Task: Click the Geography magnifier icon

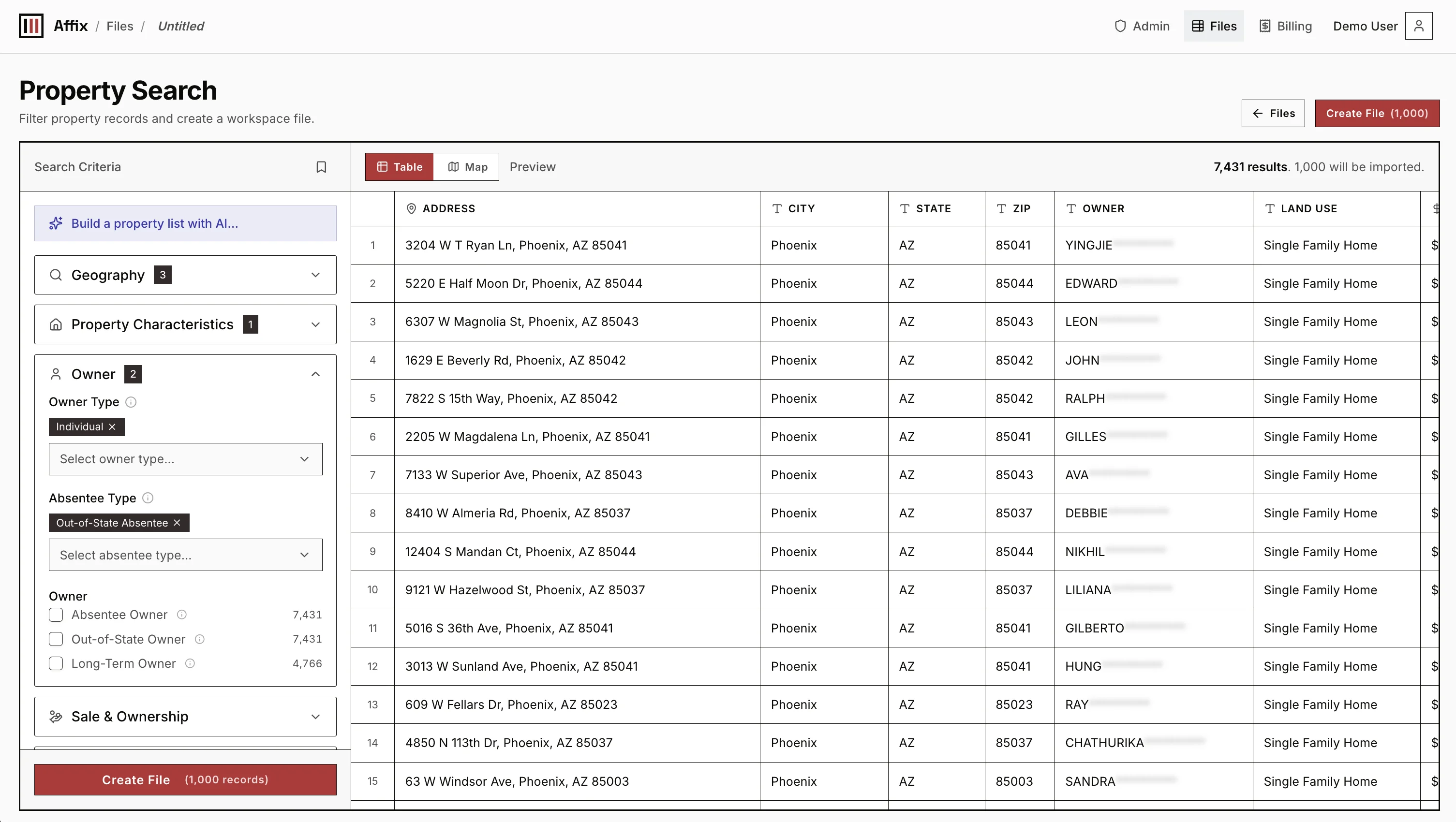Action: tap(56, 275)
